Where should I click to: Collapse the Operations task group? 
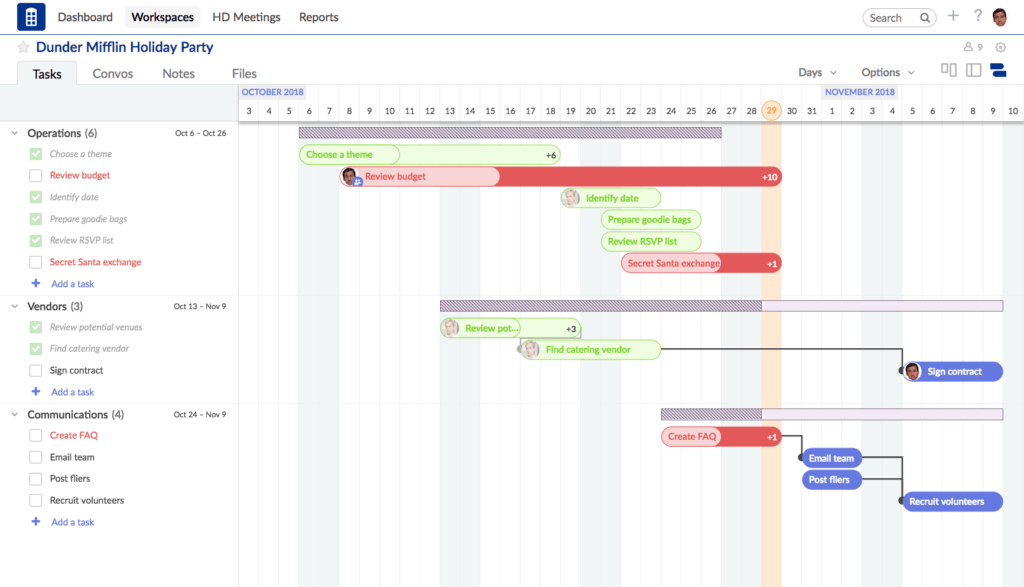[x=14, y=132]
